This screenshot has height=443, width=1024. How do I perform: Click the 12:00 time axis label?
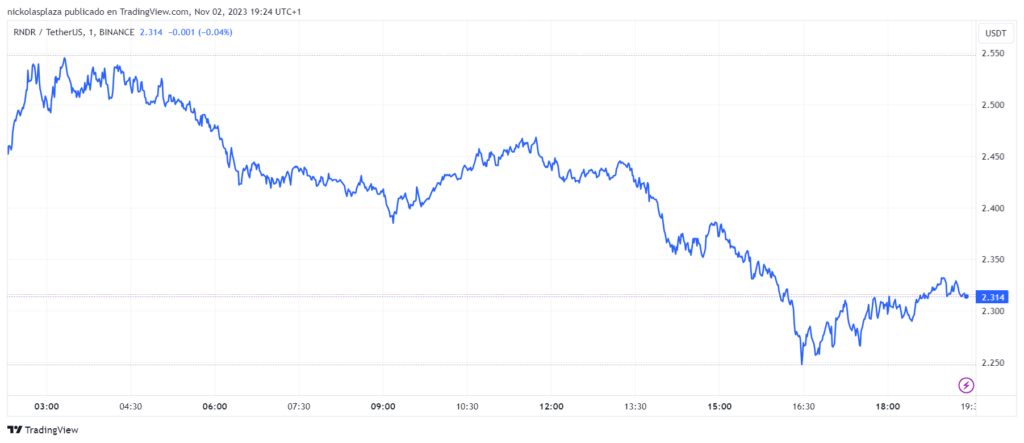(x=551, y=406)
